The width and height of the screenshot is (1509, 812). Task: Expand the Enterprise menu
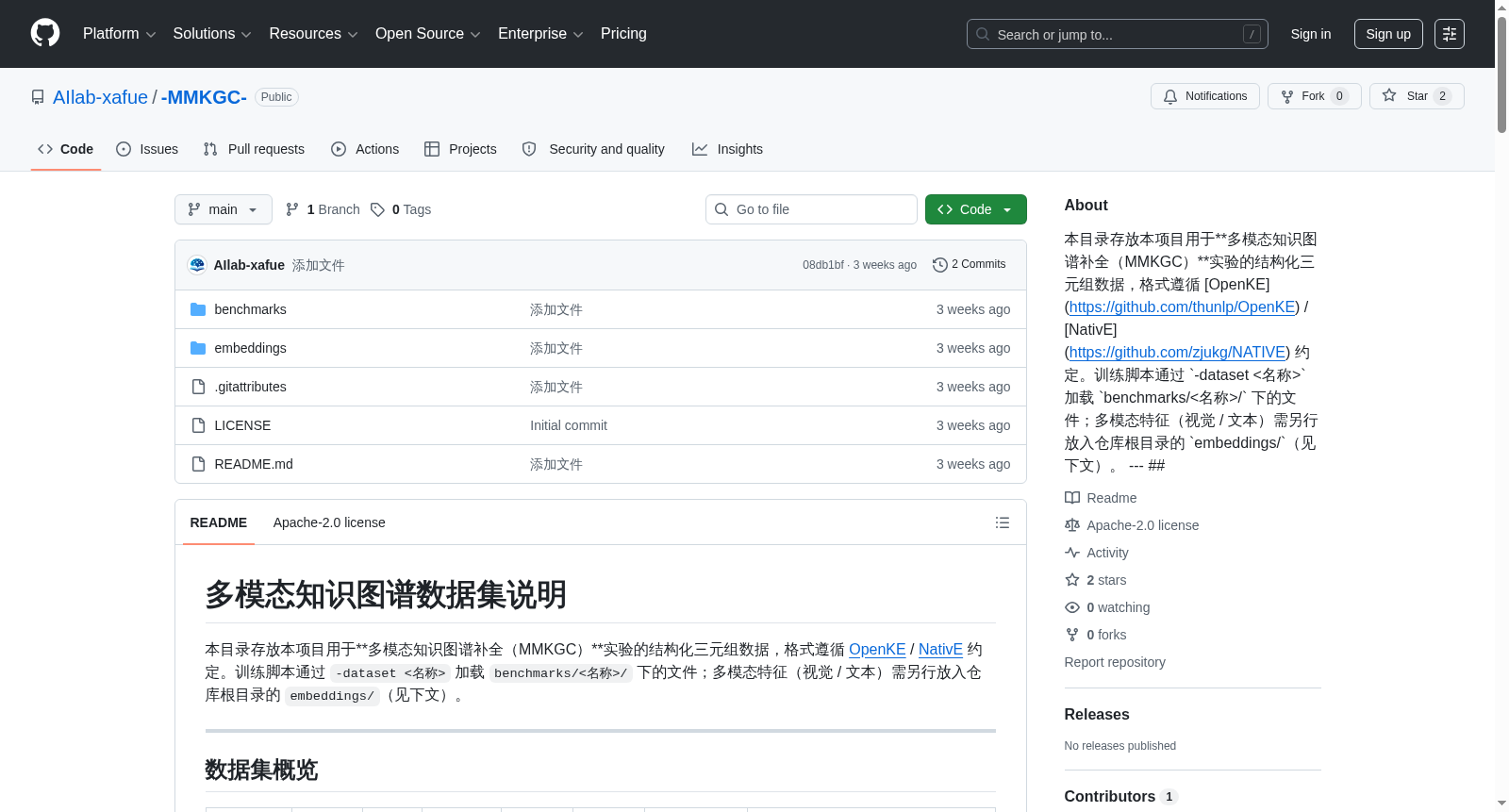click(540, 34)
